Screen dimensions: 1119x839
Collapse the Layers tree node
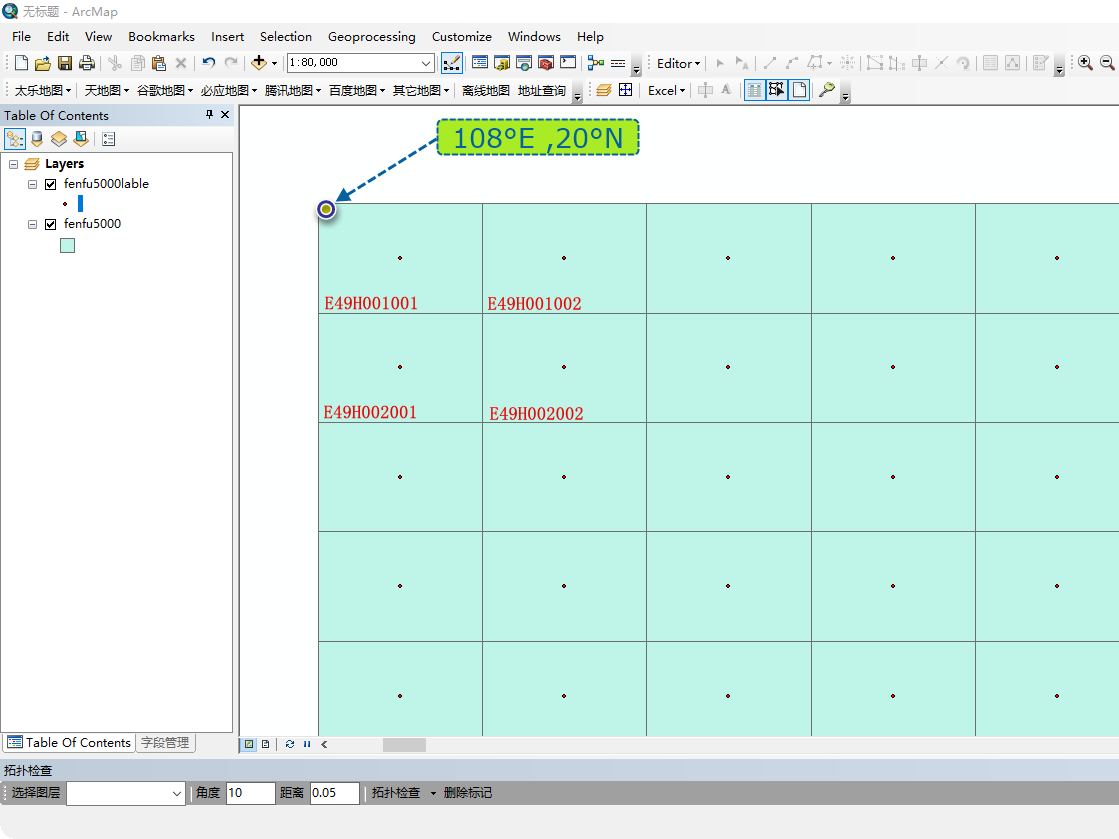[x=14, y=164]
